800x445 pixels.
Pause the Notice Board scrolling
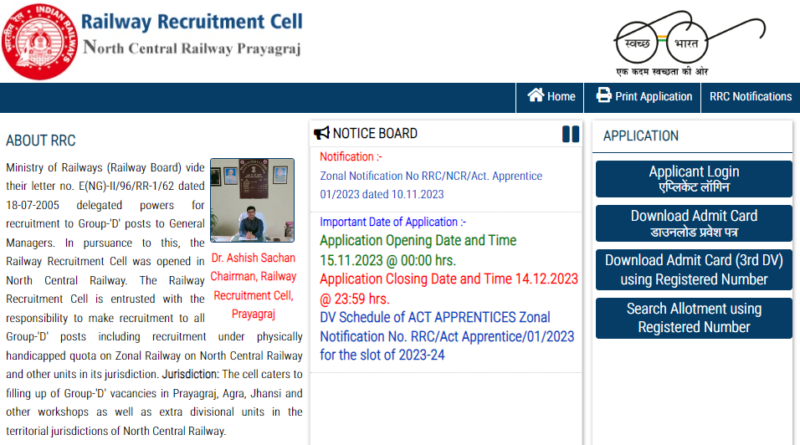(570, 134)
